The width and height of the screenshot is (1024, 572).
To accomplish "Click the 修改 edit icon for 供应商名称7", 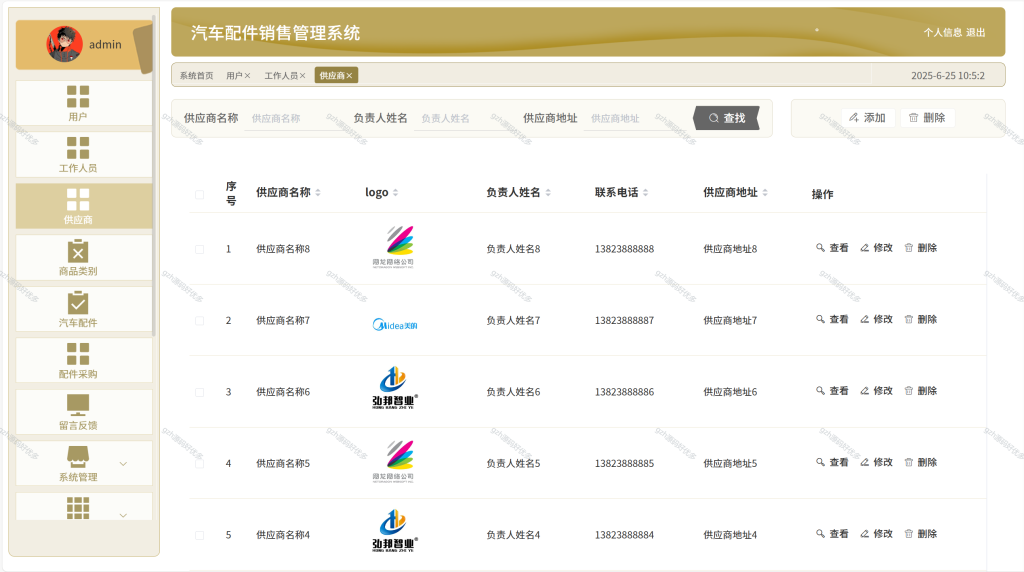I will click(x=865, y=319).
